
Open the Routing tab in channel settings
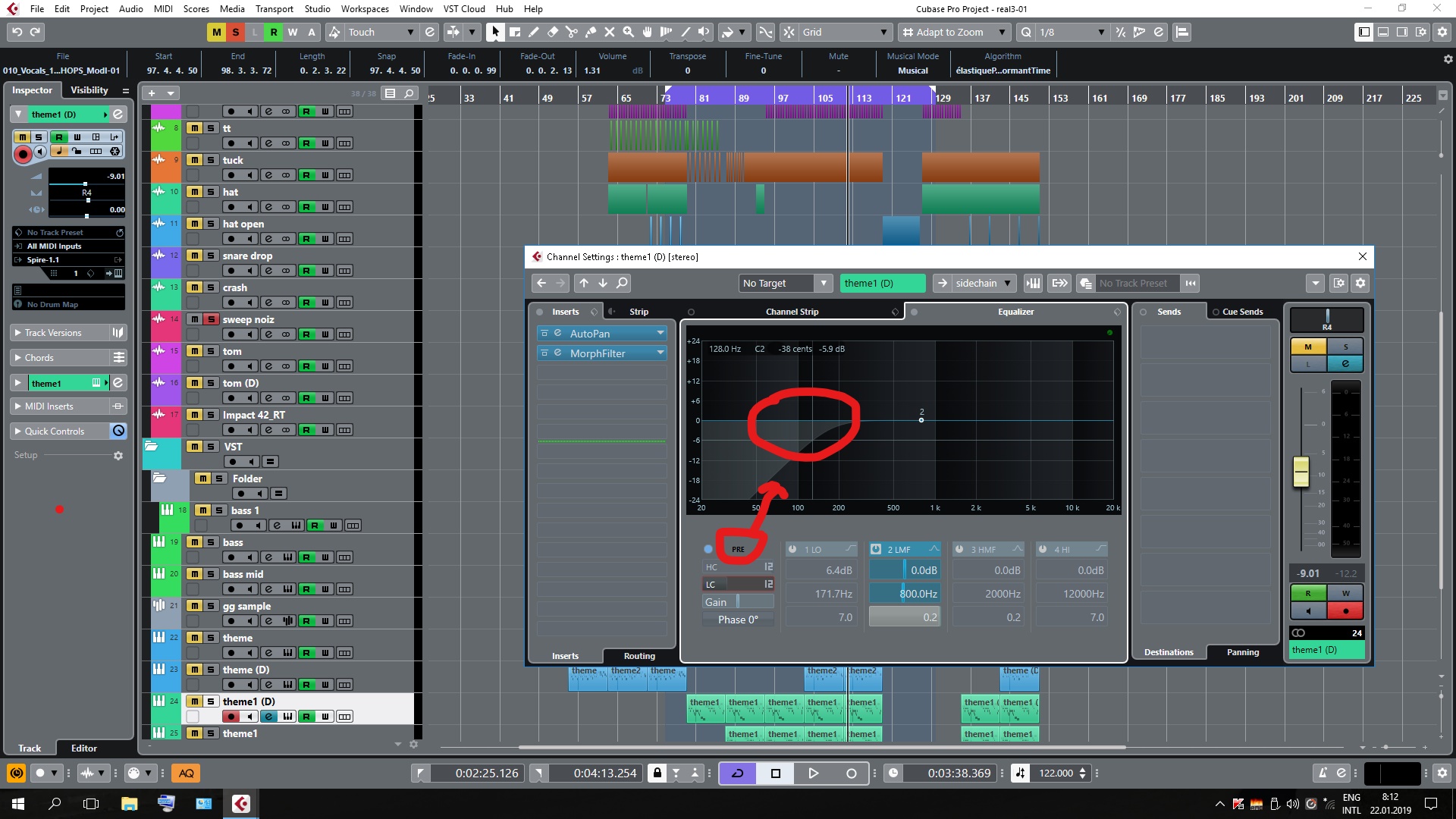(x=639, y=656)
